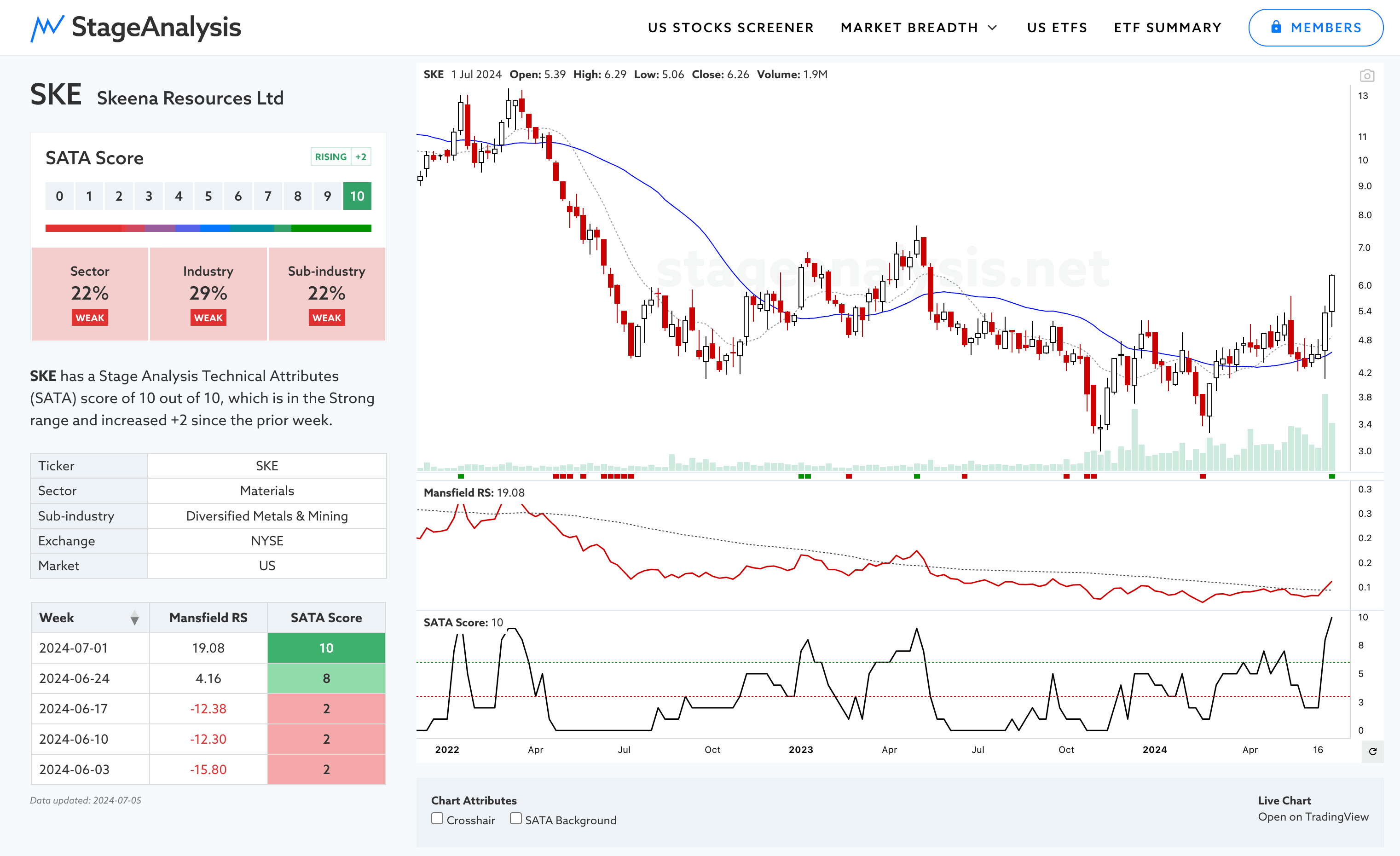
Task: Click StageAnalysis site title
Action: coord(156,27)
